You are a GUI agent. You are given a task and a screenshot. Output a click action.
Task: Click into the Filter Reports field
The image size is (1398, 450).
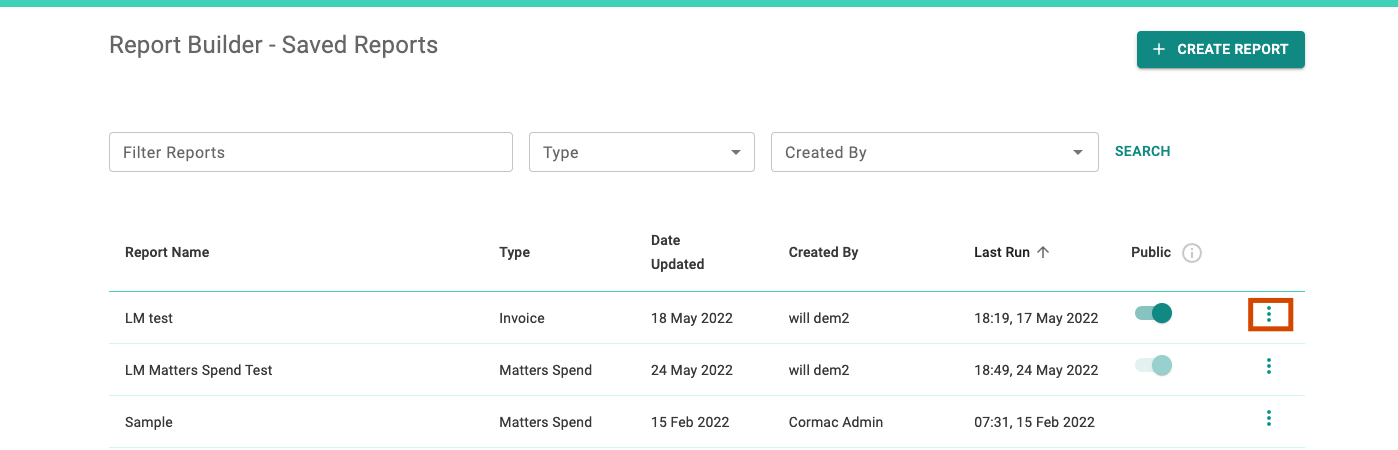(310, 152)
